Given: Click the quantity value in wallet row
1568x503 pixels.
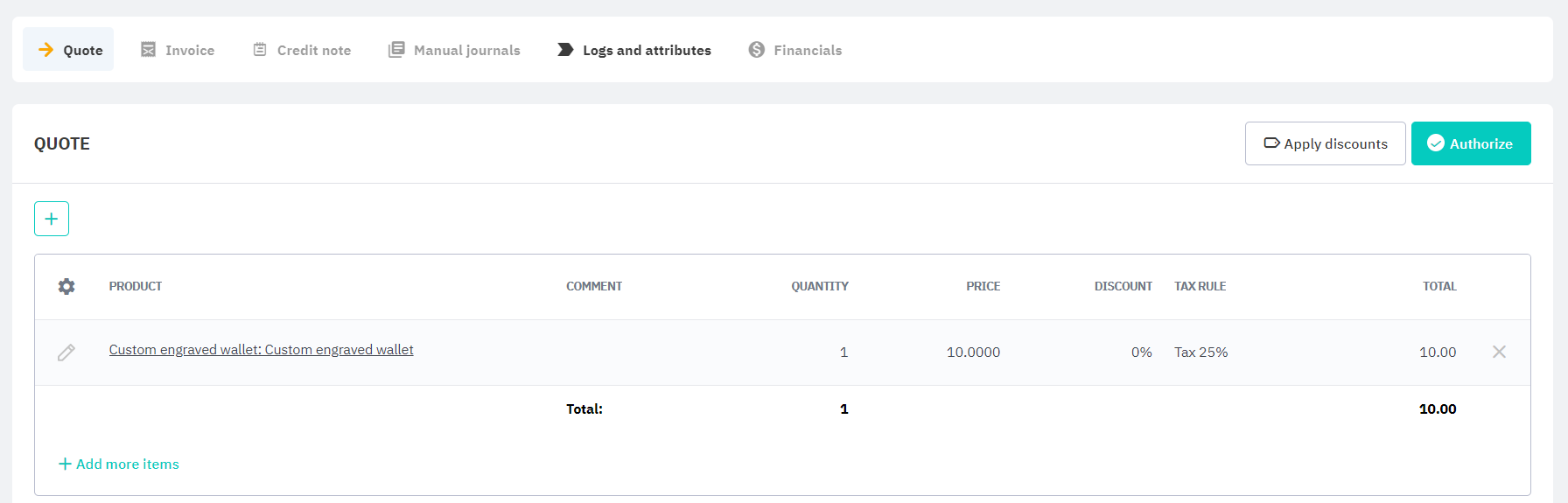Looking at the screenshot, I should [x=843, y=352].
